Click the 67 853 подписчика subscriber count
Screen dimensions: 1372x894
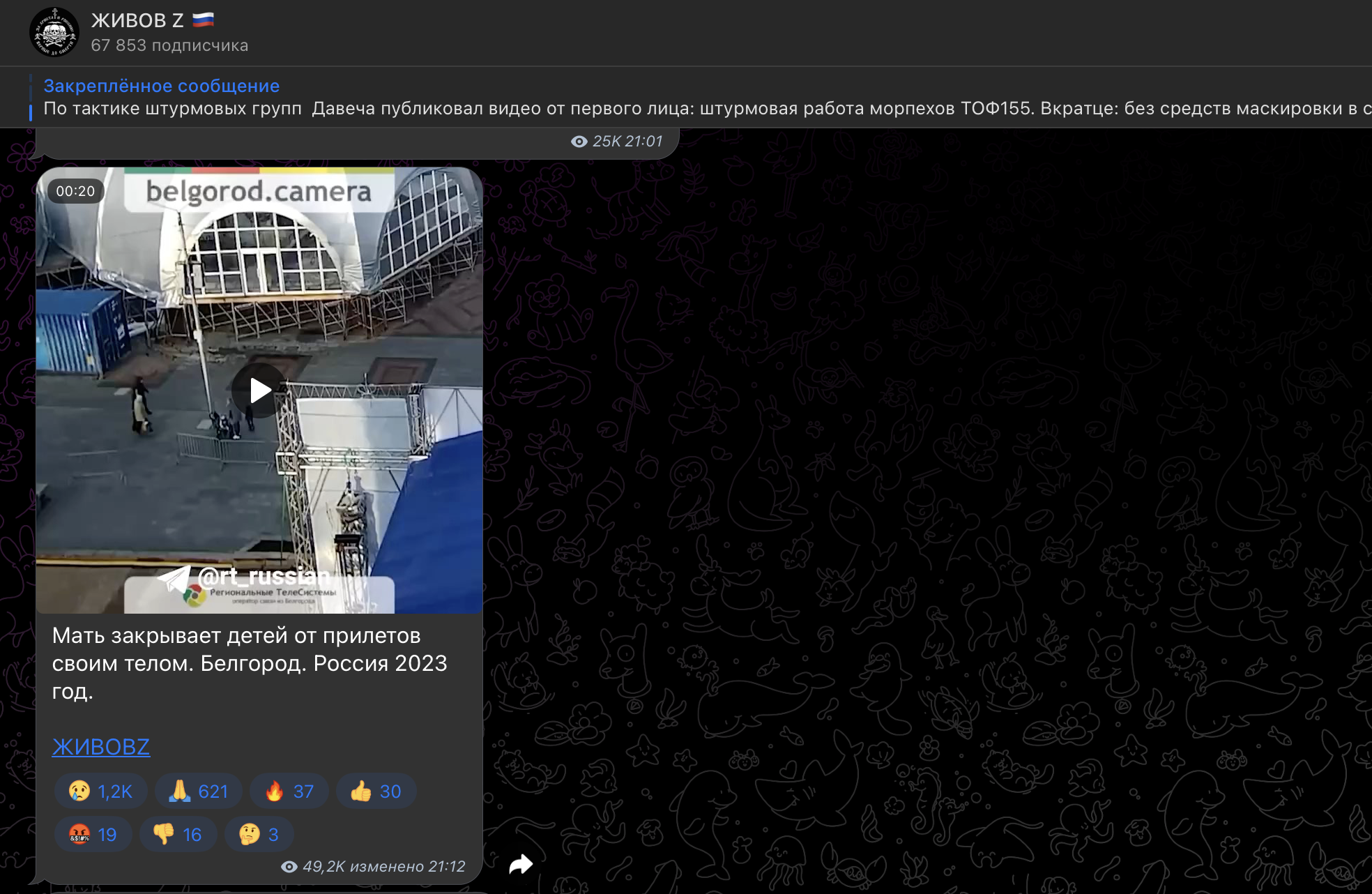click(x=169, y=45)
